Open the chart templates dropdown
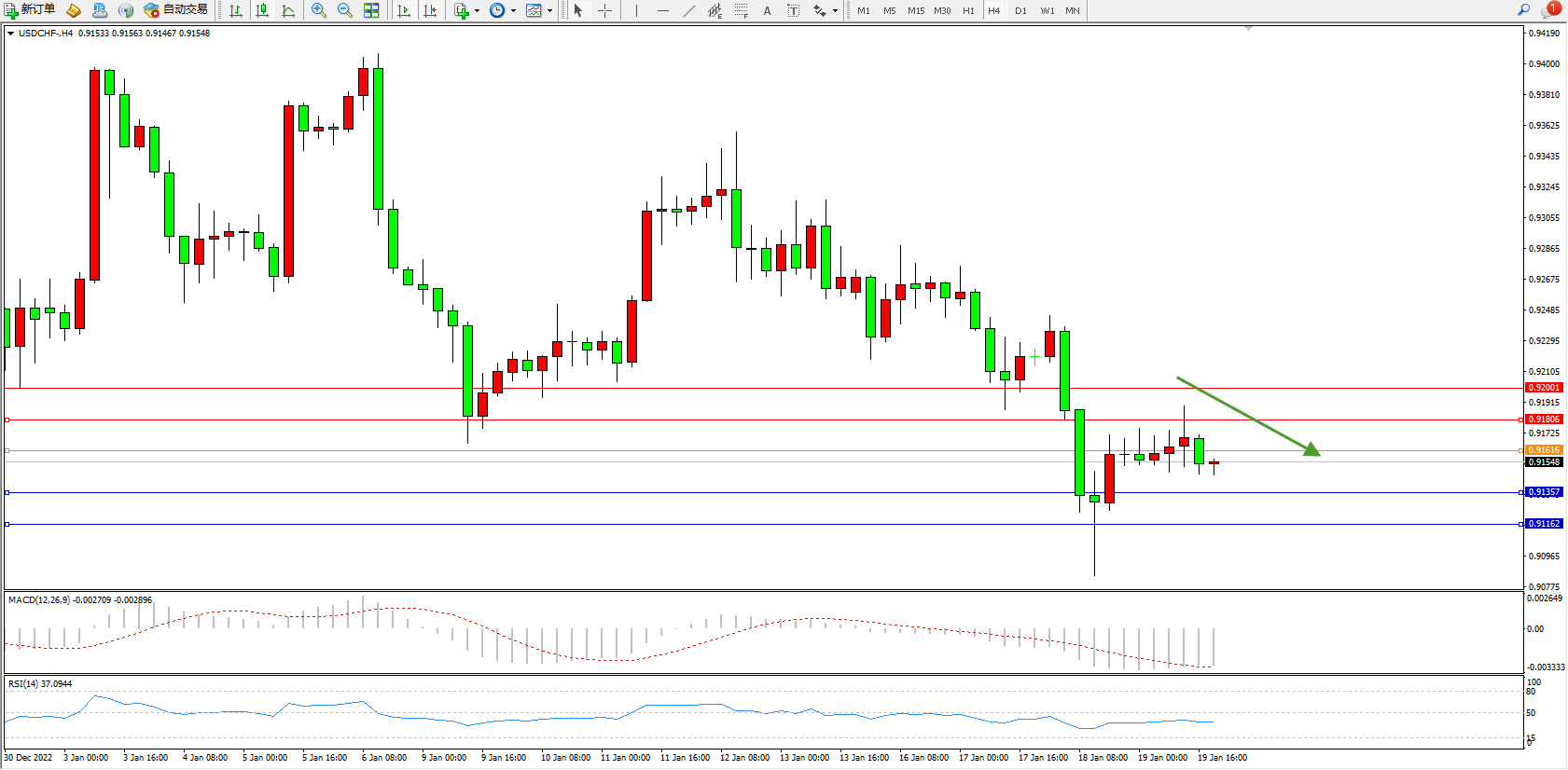 tap(549, 10)
